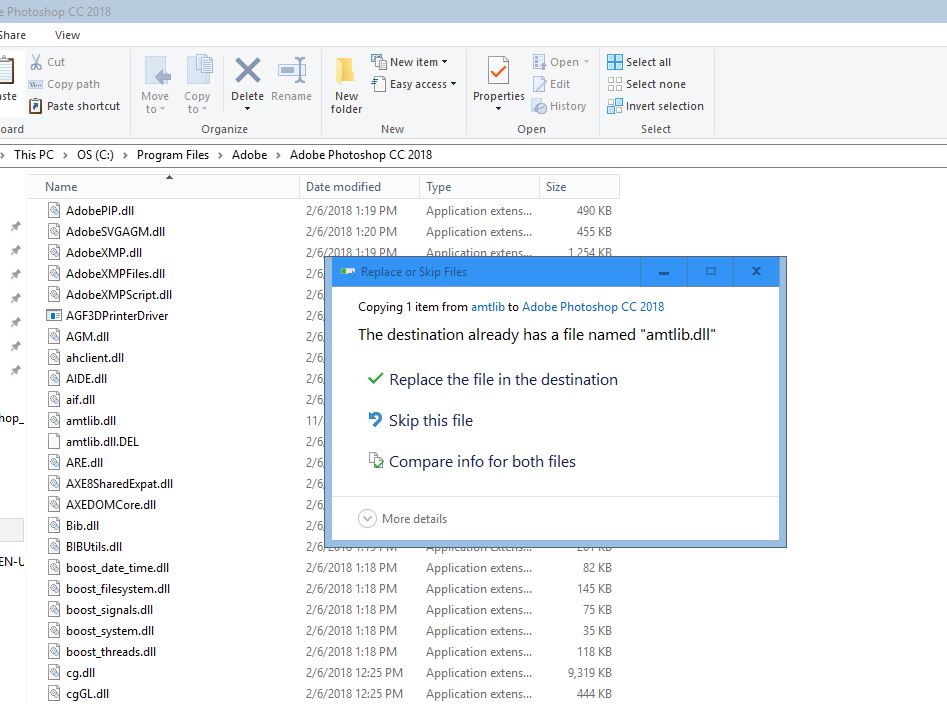Open the New item dropdown arrow
Viewport: 947px width, 711px height.
[x=445, y=62]
